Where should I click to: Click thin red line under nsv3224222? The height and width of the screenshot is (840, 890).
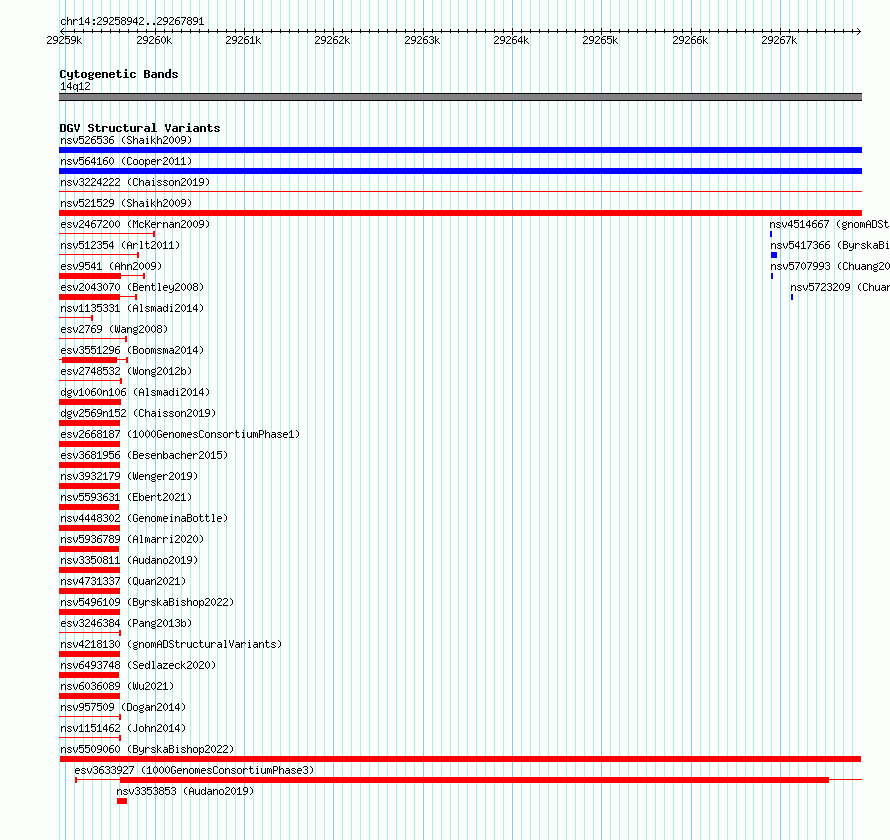[460, 192]
